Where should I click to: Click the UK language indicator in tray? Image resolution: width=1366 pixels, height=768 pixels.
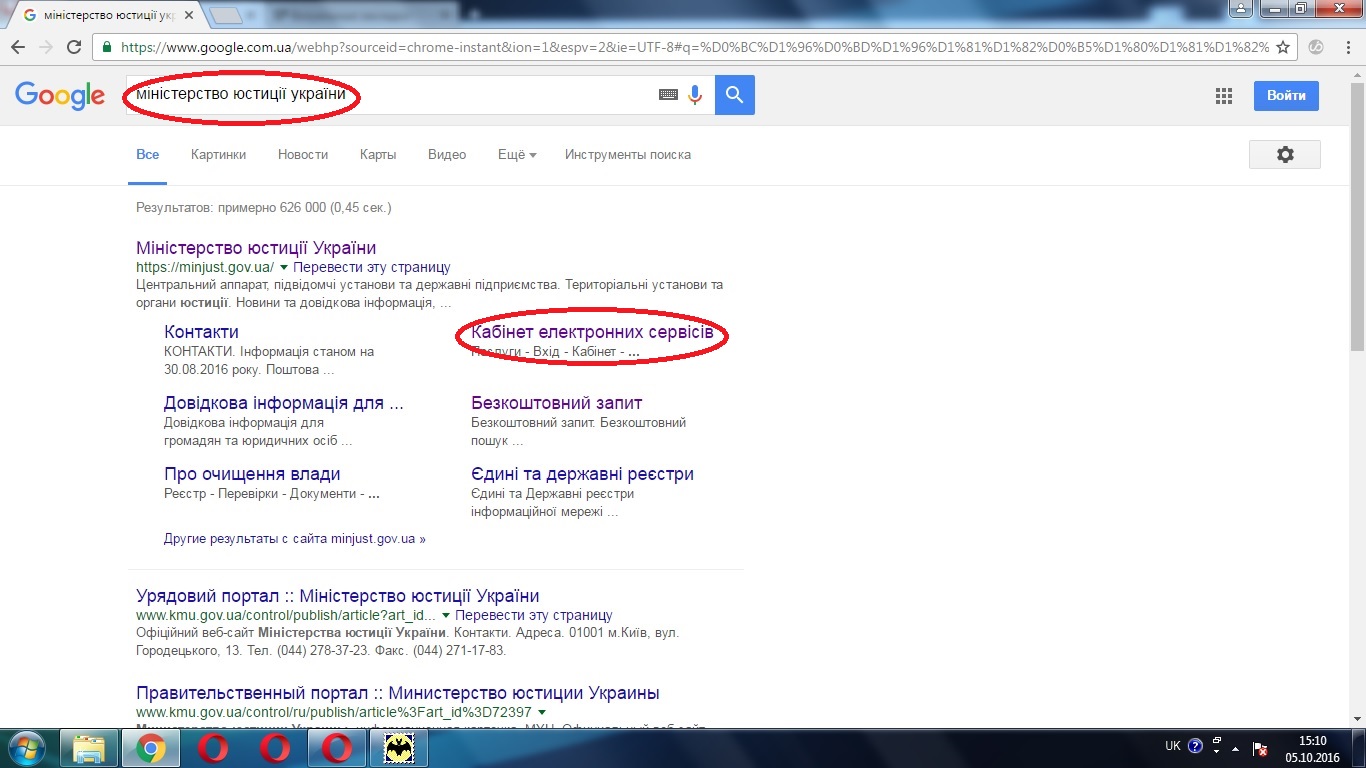pos(1173,746)
